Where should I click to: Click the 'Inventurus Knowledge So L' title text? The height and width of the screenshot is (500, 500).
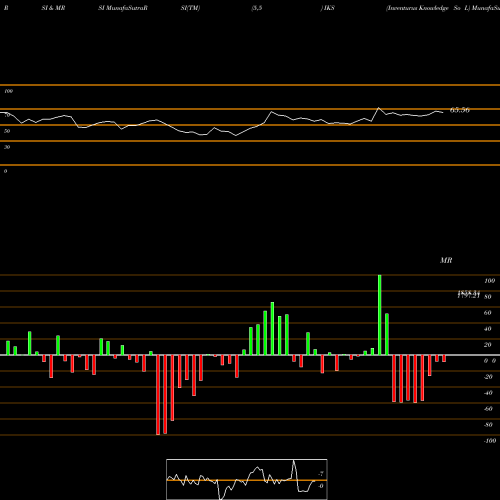[x=428, y=8]
